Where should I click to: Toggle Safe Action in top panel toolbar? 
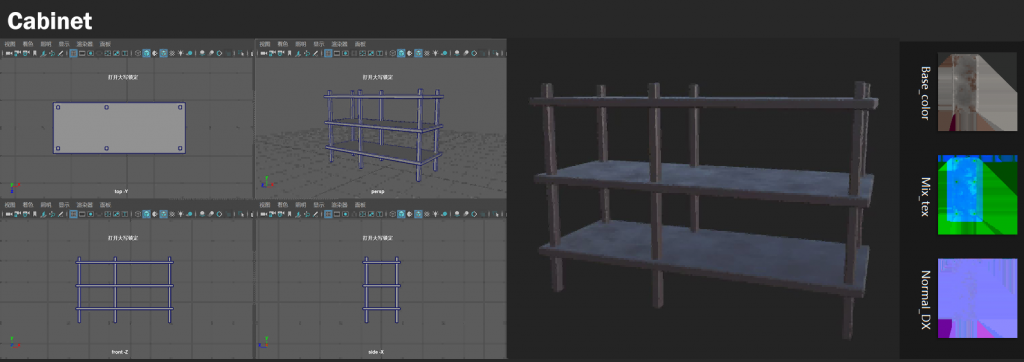116,54
